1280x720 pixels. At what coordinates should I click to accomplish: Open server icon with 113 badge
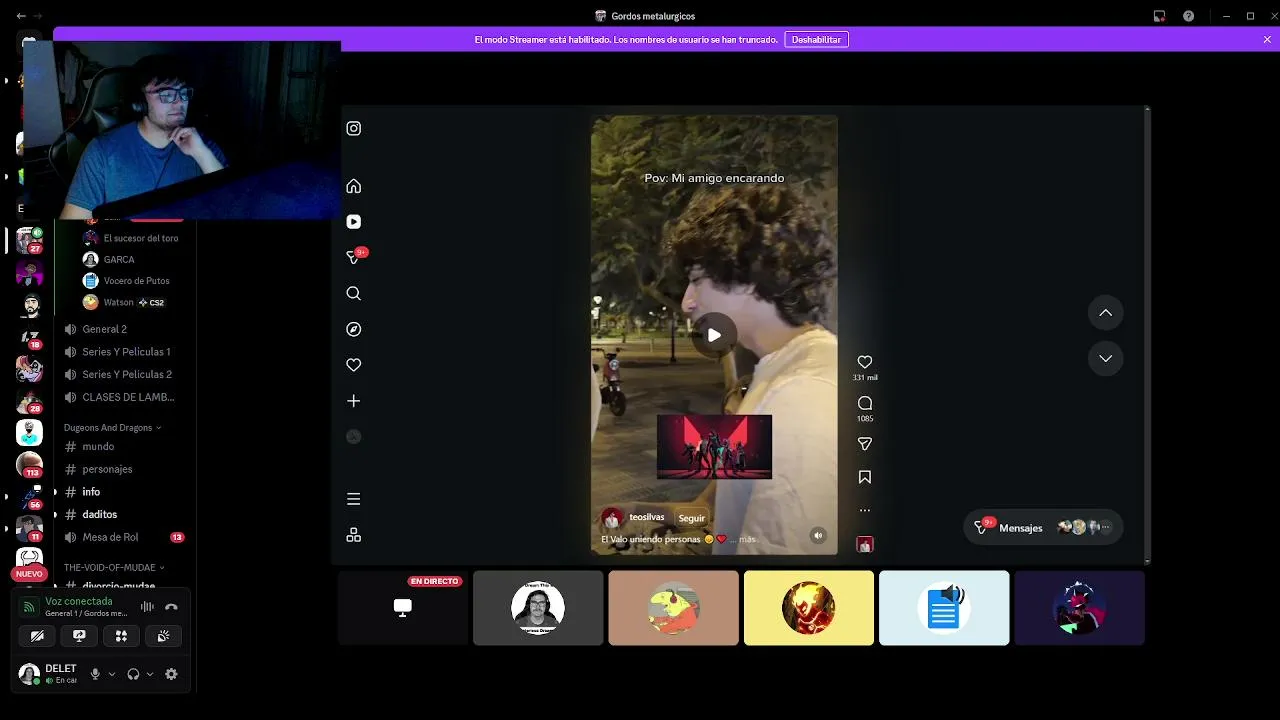[x=30, y=465]
